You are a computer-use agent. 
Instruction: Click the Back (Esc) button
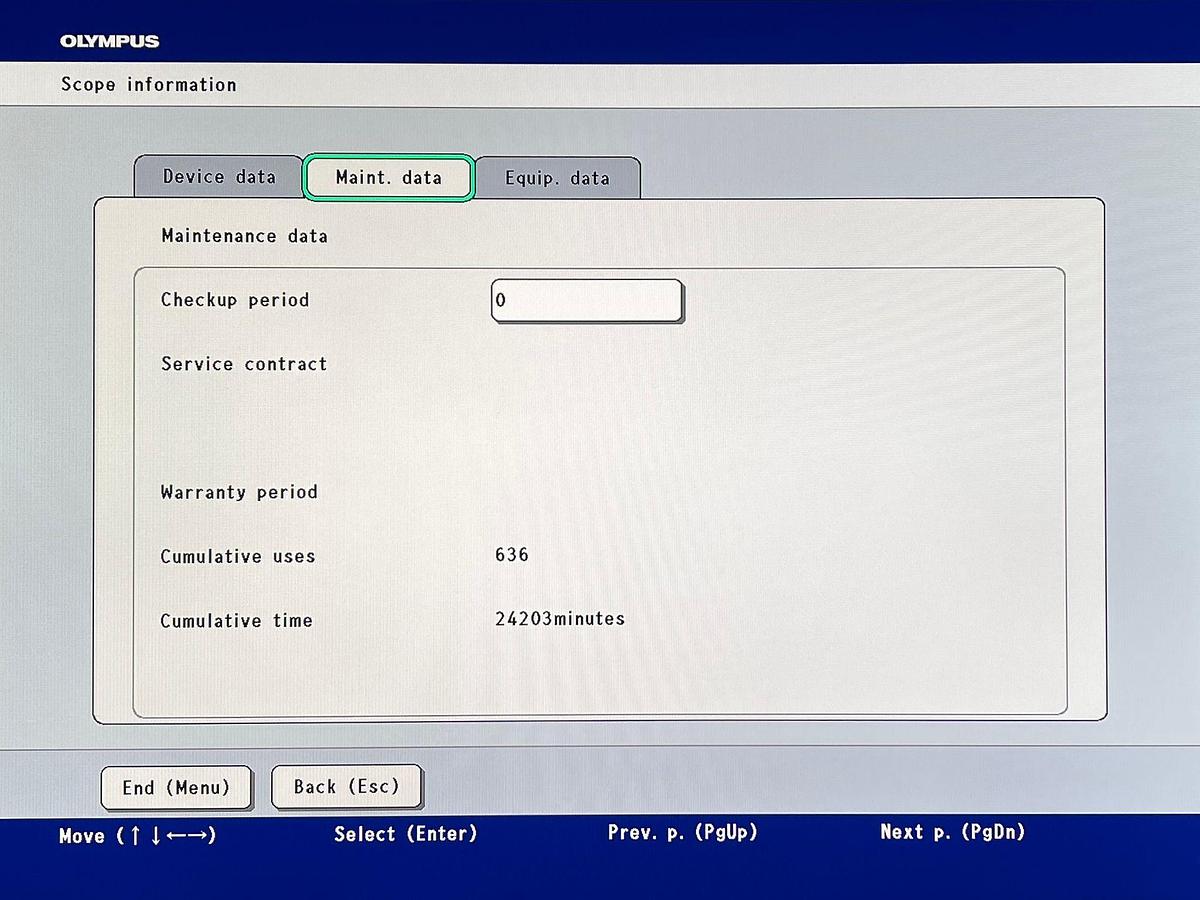tap(346, 787)
